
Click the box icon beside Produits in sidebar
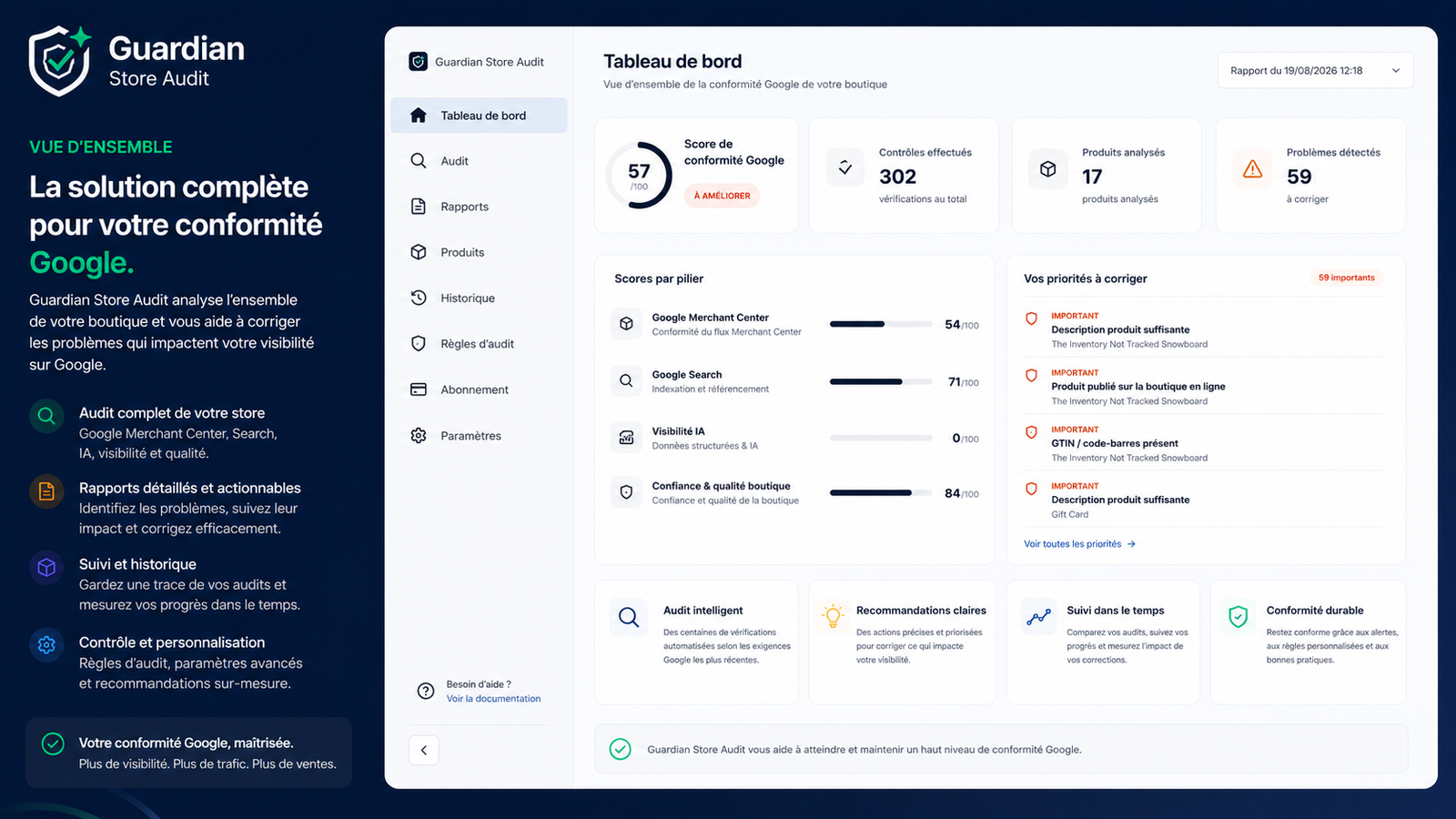pos(419,252)
